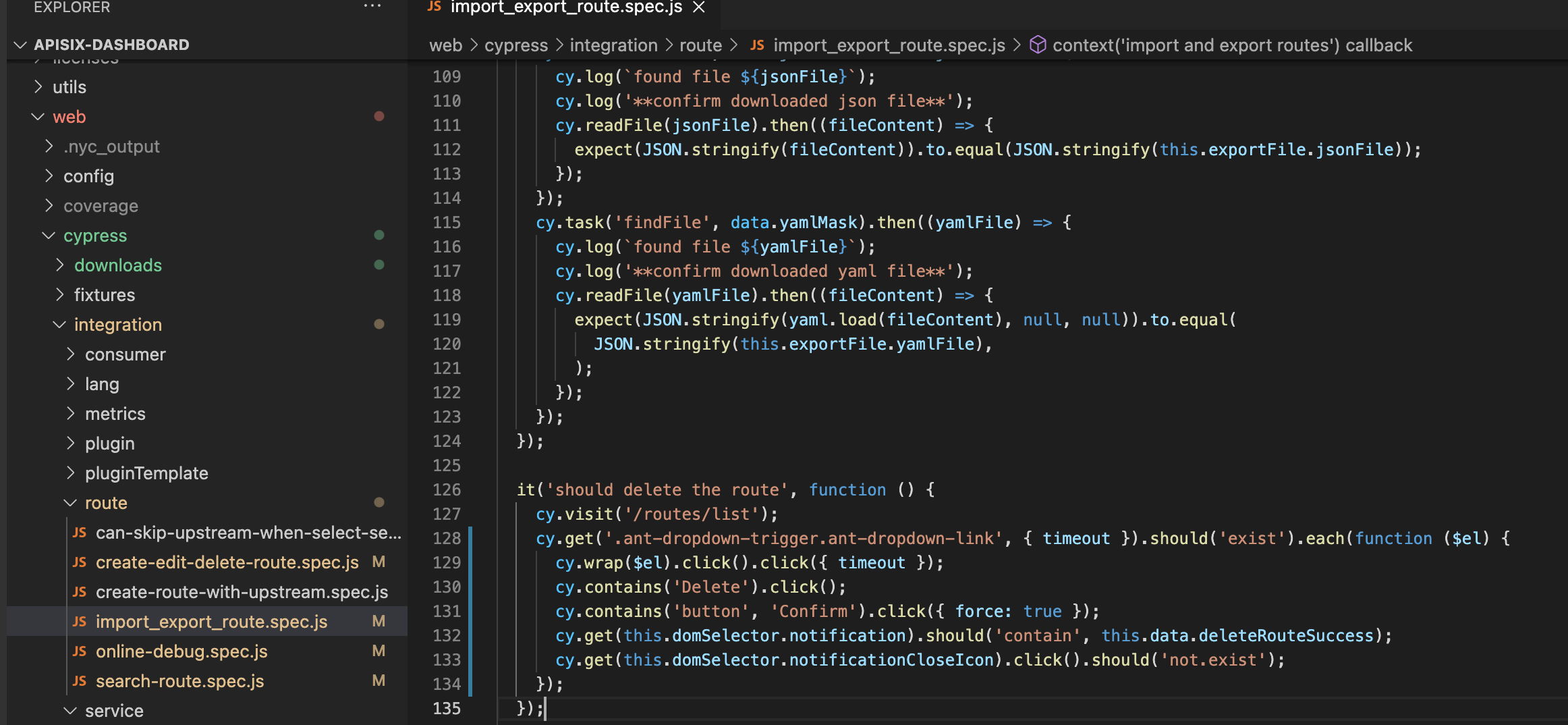Click text 'should delete the route' on line 126
The width and height of the screenshot is (1568, 725).
667,489
